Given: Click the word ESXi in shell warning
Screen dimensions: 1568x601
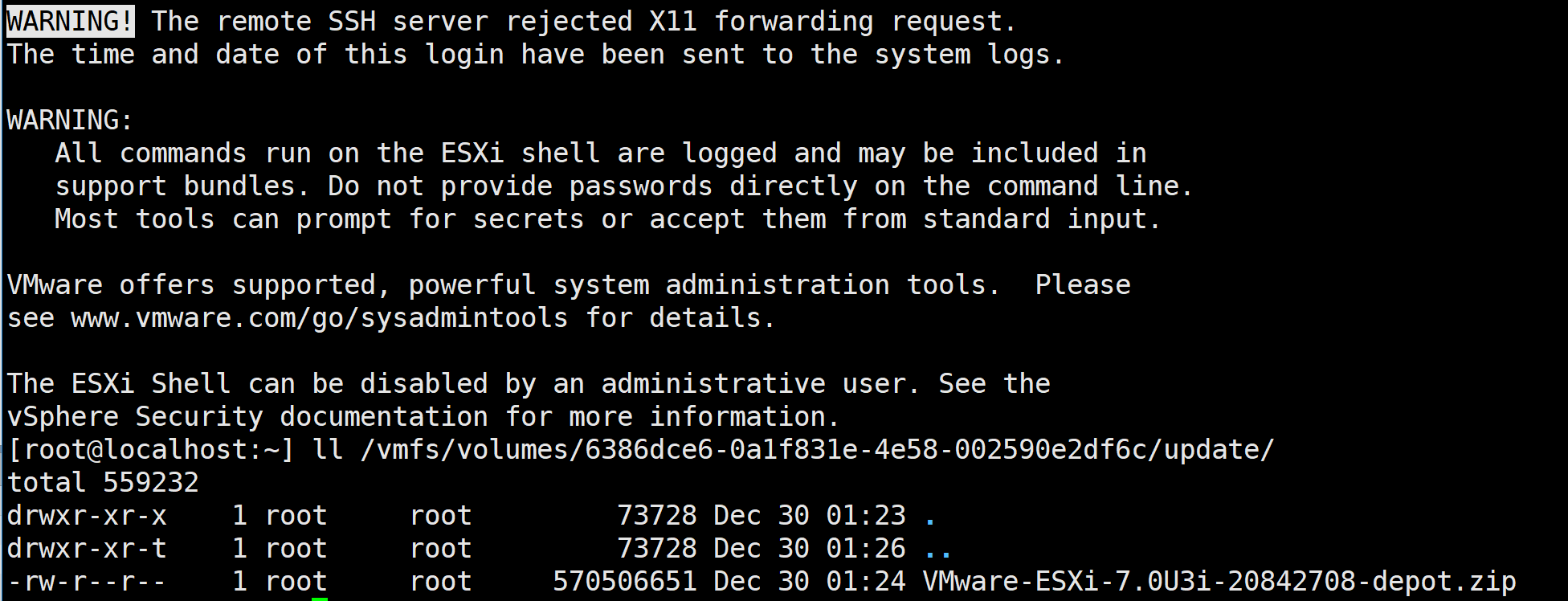Looking at the screenshot, I should tap(472, 153).
